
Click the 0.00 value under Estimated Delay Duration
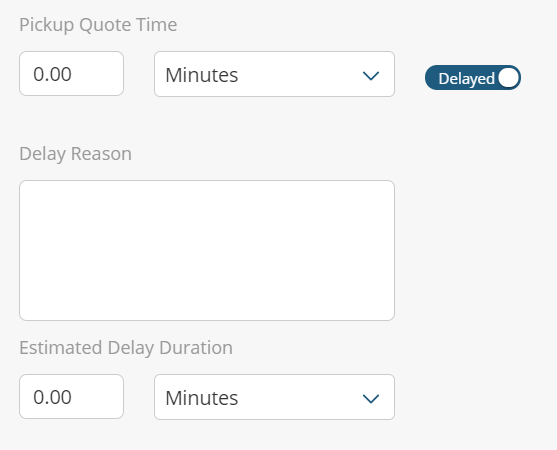coord(52,397)
